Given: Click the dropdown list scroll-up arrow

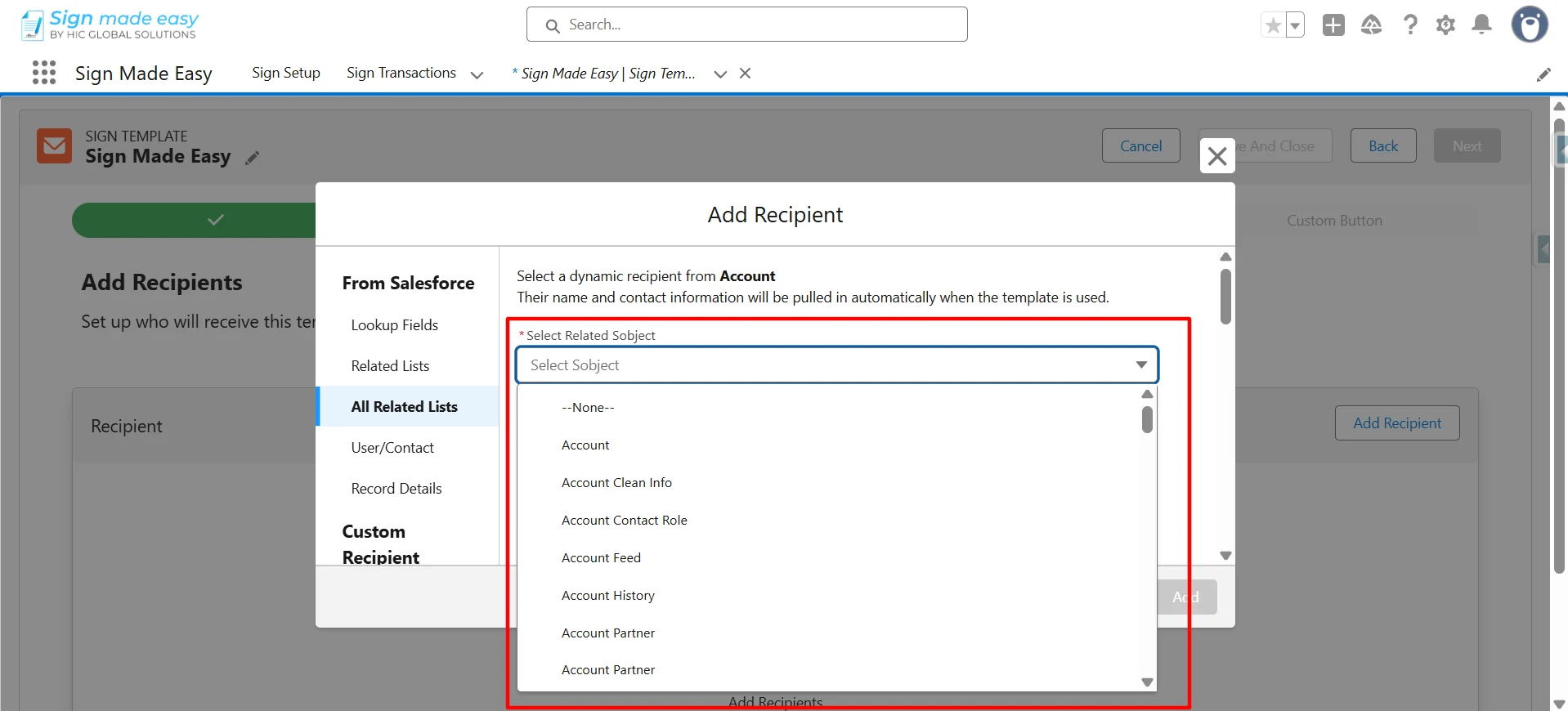Looking at the screenshot, I should (x=1147, y=394).
